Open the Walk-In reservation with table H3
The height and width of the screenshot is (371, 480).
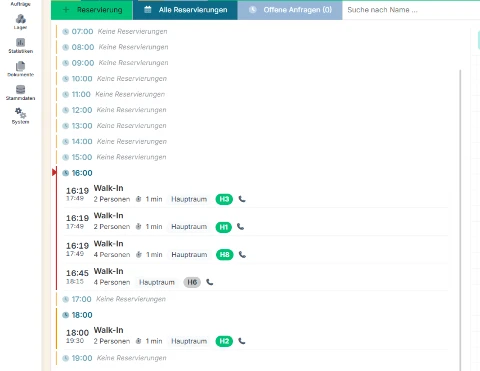[257, 194]
